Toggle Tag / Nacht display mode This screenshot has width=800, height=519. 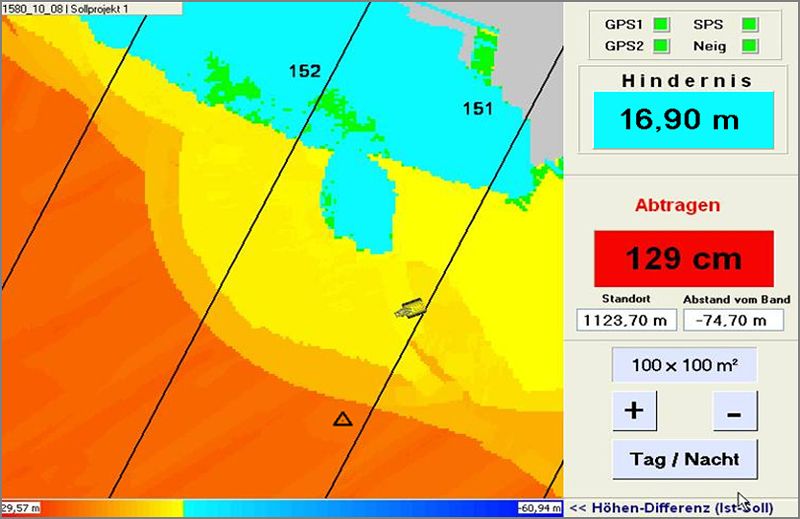[x=684, y=459]
